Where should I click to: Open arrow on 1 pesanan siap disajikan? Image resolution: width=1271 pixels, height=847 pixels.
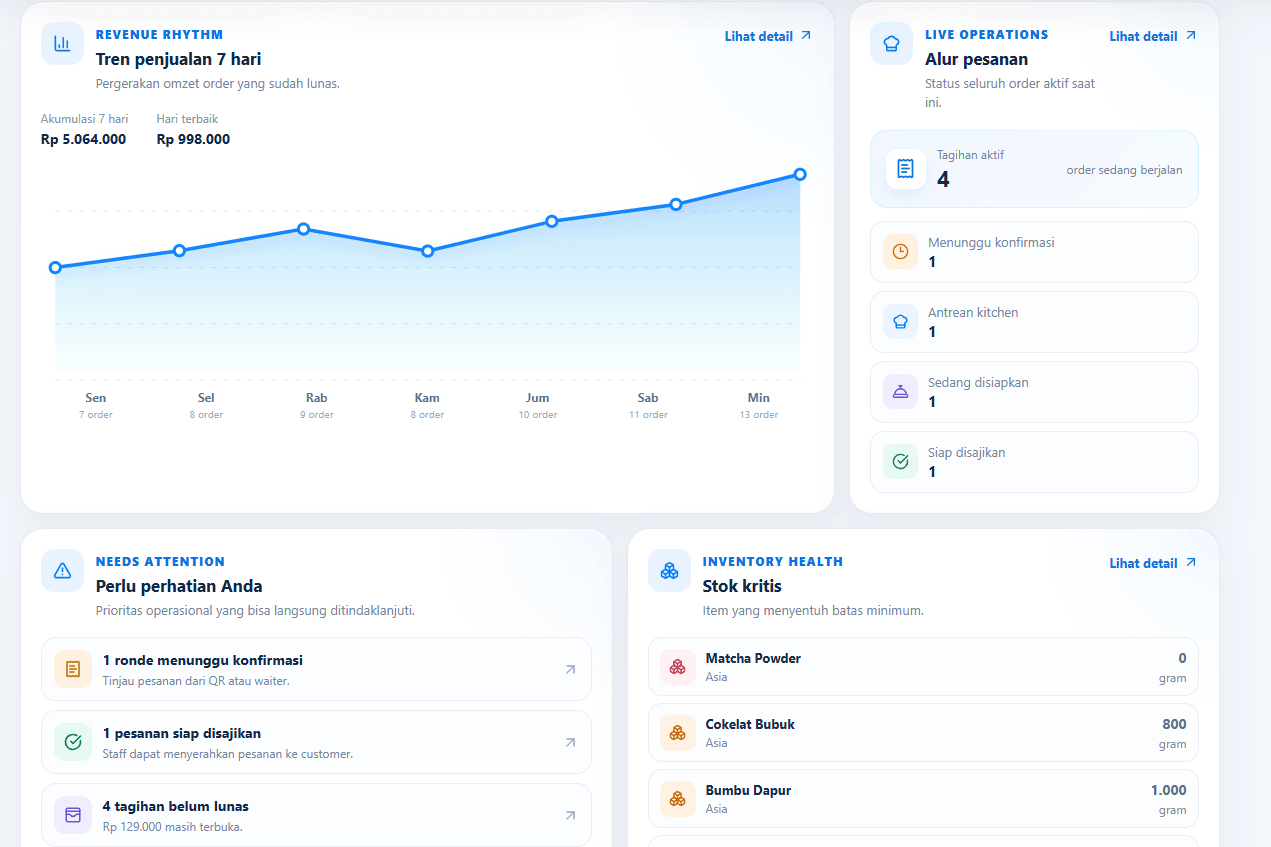570,743
